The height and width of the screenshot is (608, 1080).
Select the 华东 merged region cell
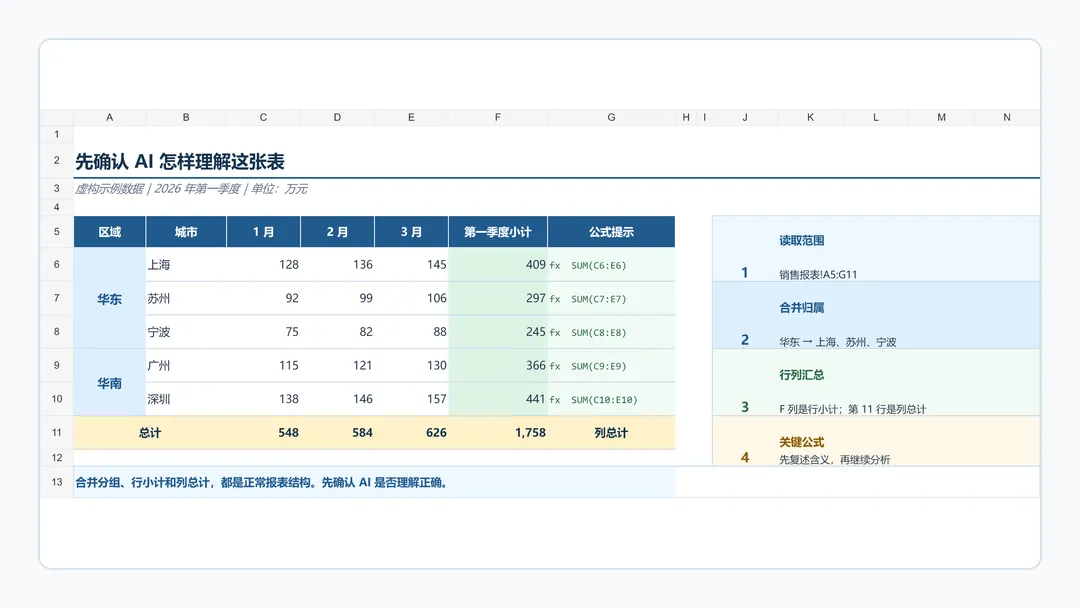click(110, 298)
